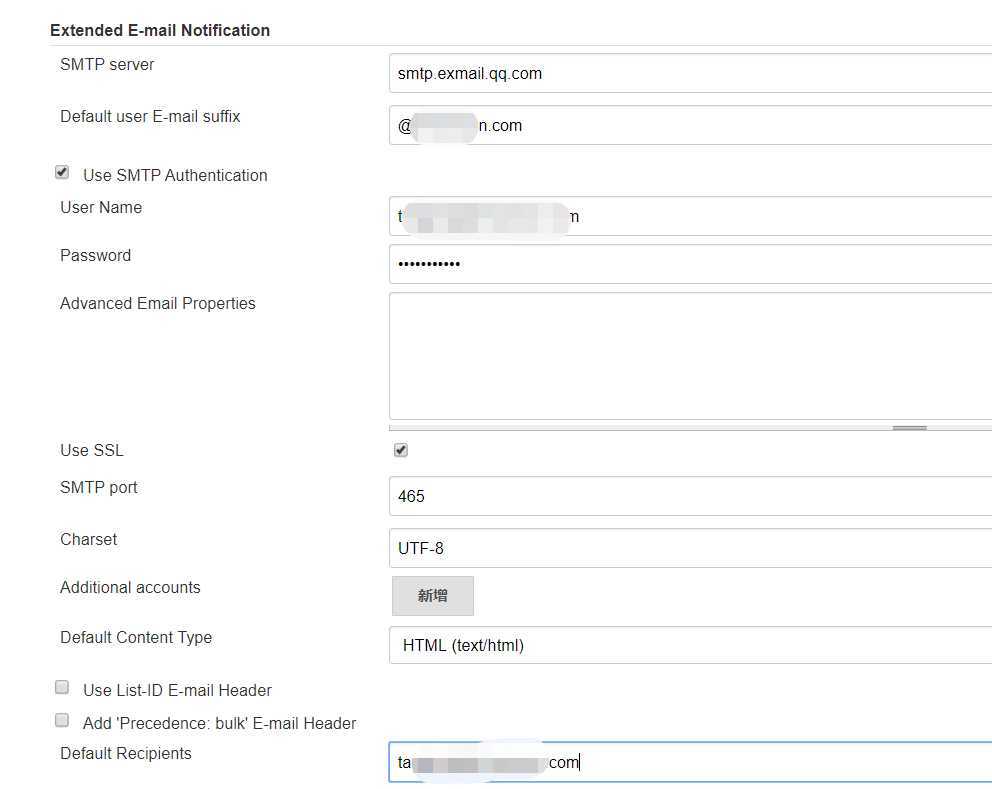992x789 pixels.
Task: Disable the Use SSL checkbox
Action: pos(401,450)
